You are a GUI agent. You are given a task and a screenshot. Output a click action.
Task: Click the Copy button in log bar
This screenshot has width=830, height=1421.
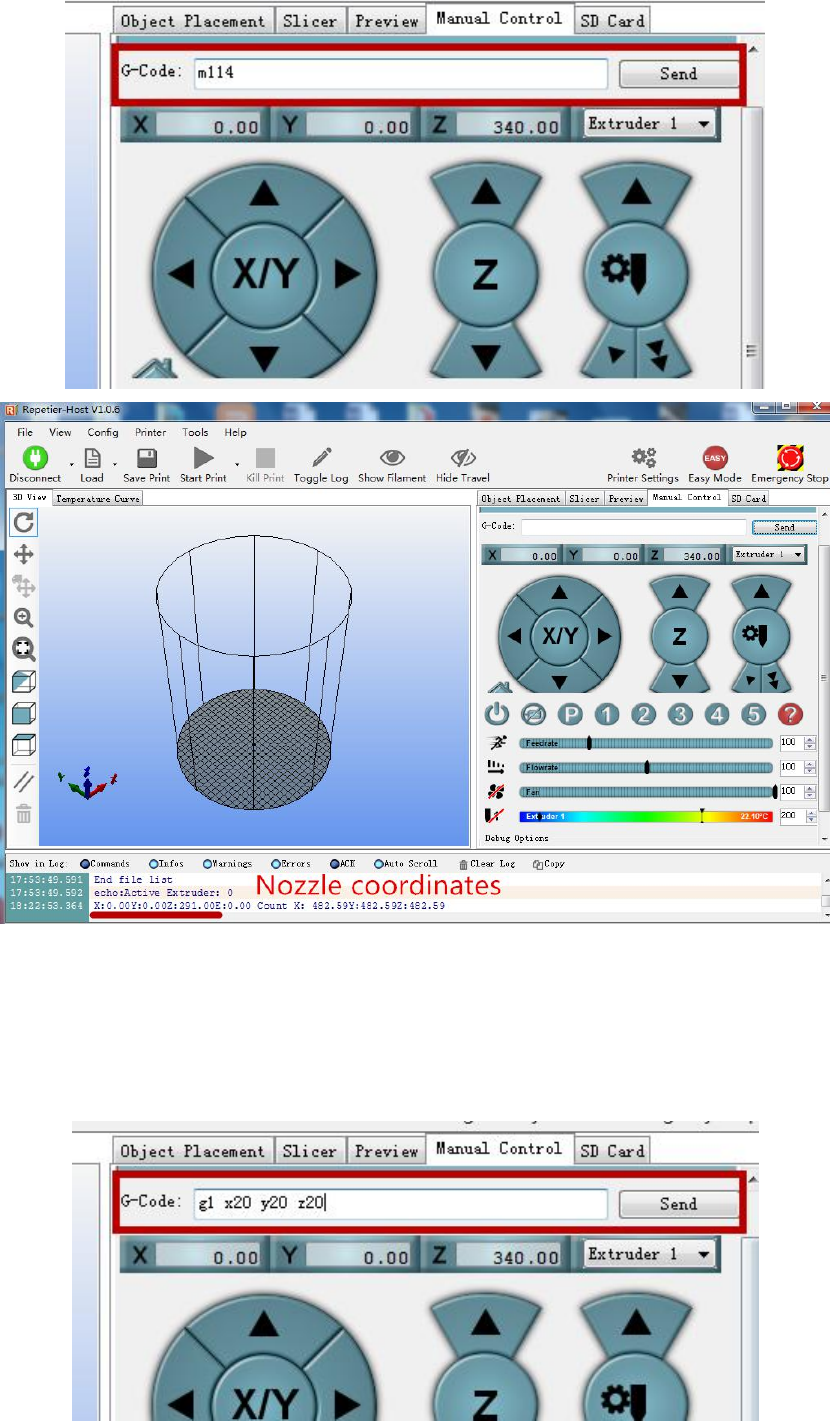pos(551,863)
